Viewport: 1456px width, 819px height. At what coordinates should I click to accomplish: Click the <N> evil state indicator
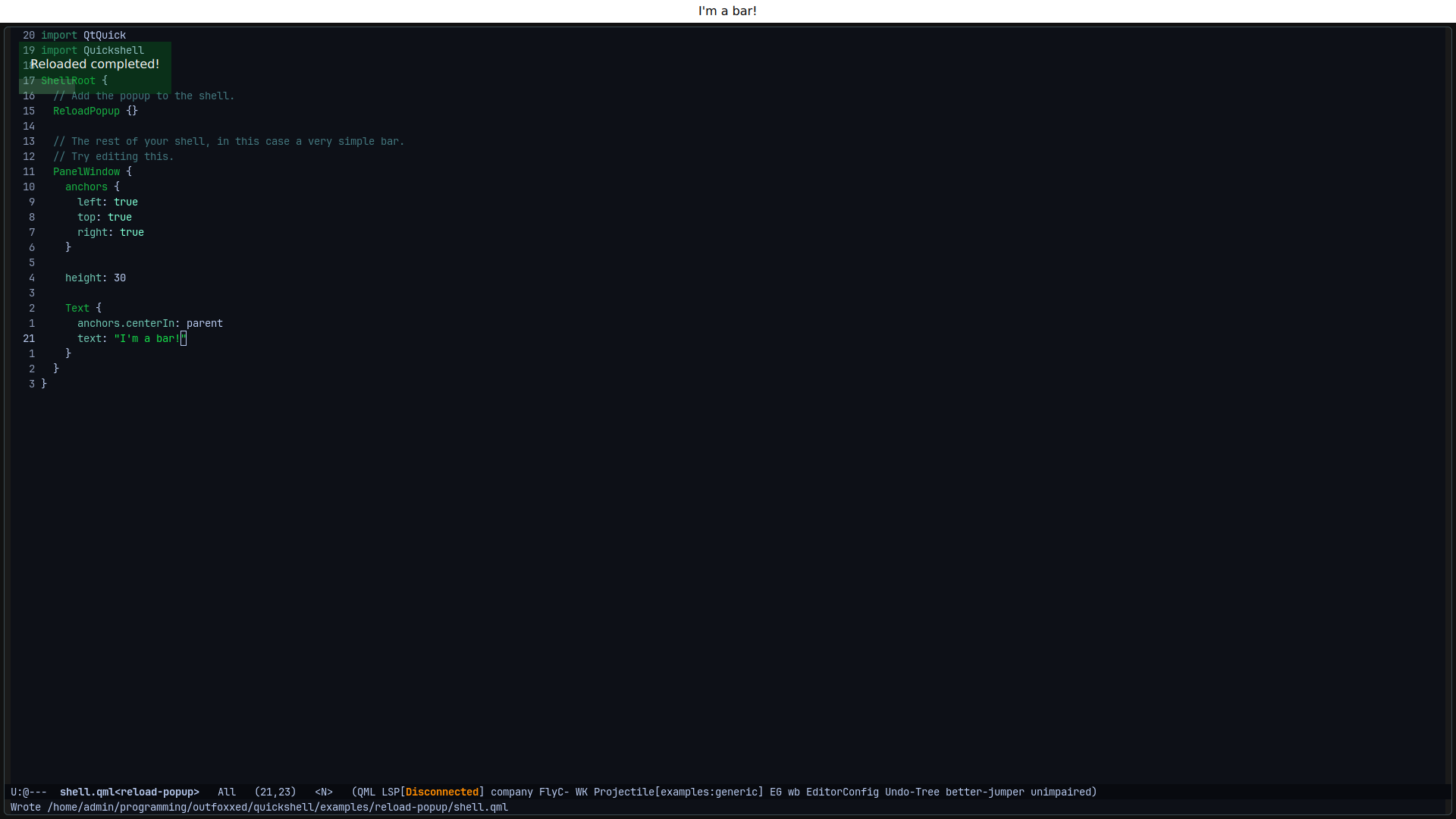click(x=324, y=792)
